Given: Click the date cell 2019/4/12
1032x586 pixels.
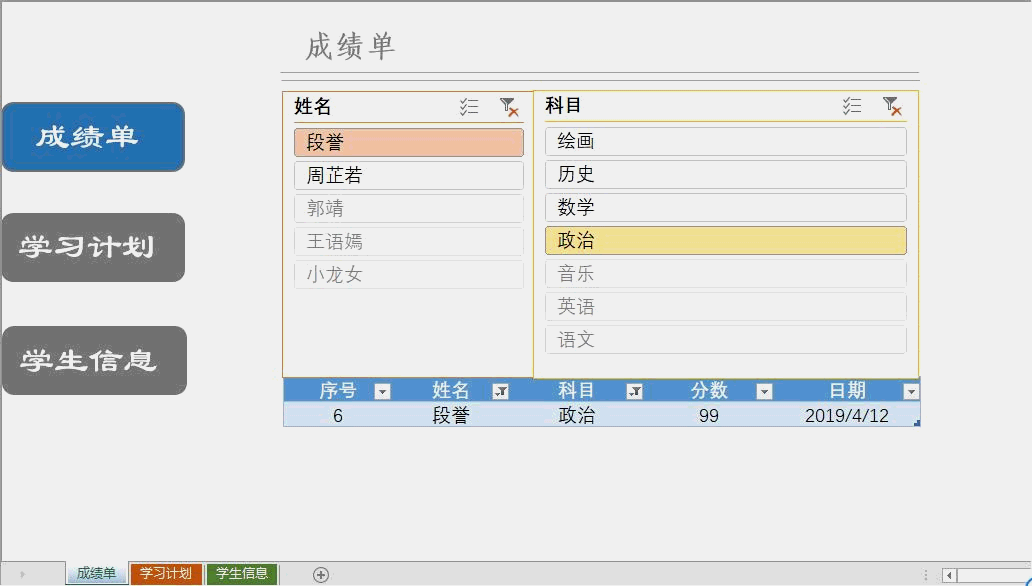Looking at the screenshot, I should pyautogui.click(x=847, y=415).
